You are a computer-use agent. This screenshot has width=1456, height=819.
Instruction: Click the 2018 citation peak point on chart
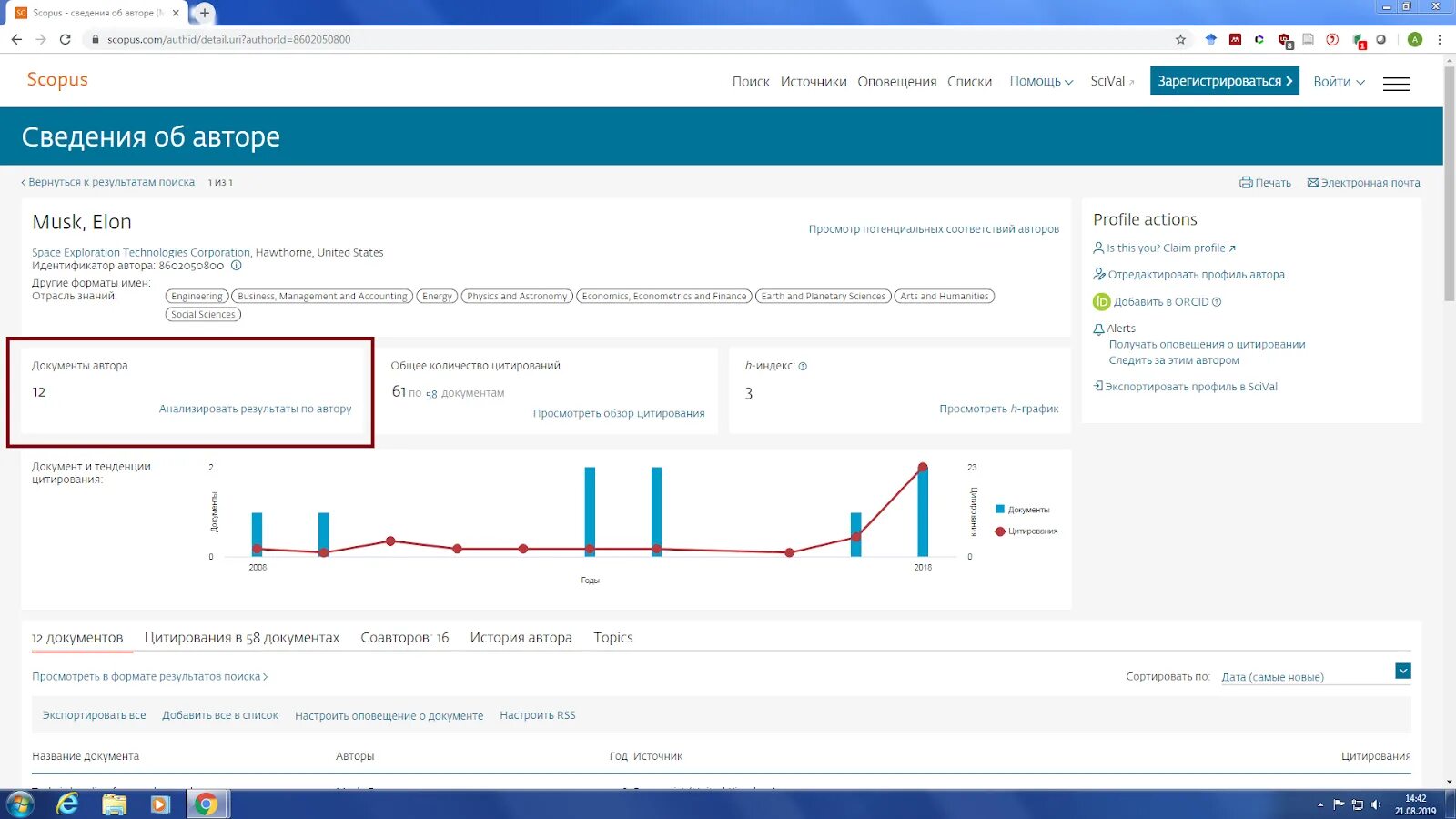pos(923,468)
